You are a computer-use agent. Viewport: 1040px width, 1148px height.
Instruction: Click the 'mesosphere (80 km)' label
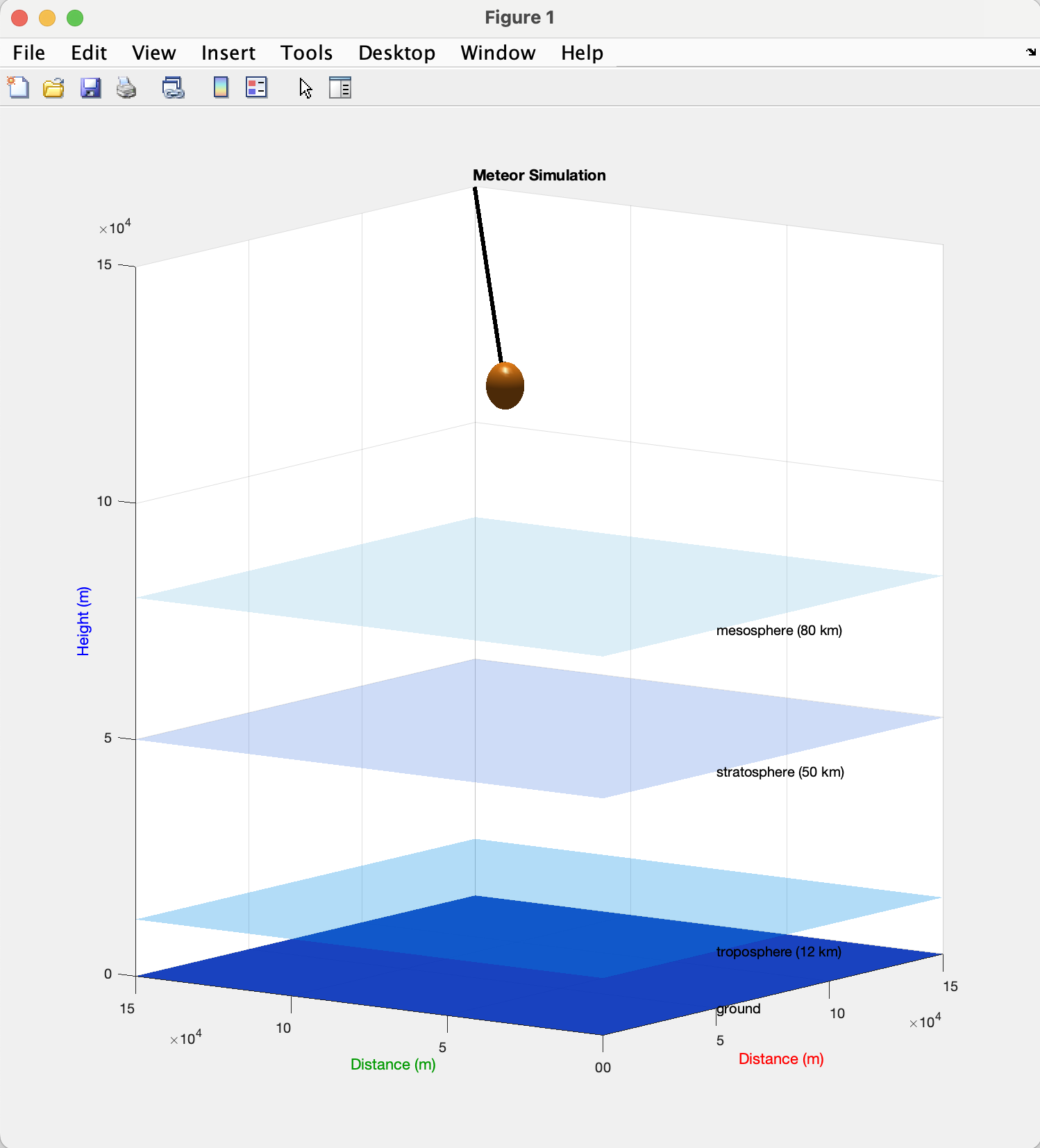[x=779, y=630]
